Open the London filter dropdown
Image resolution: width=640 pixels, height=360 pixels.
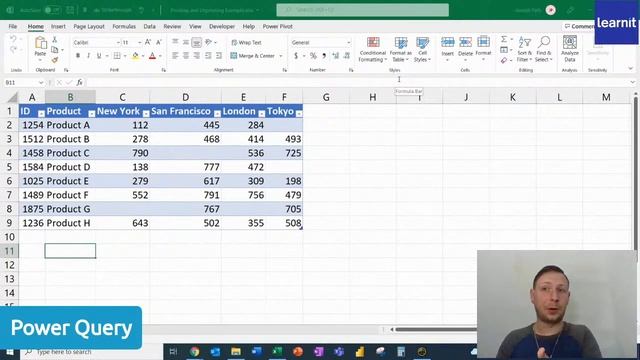click(262, 114)
